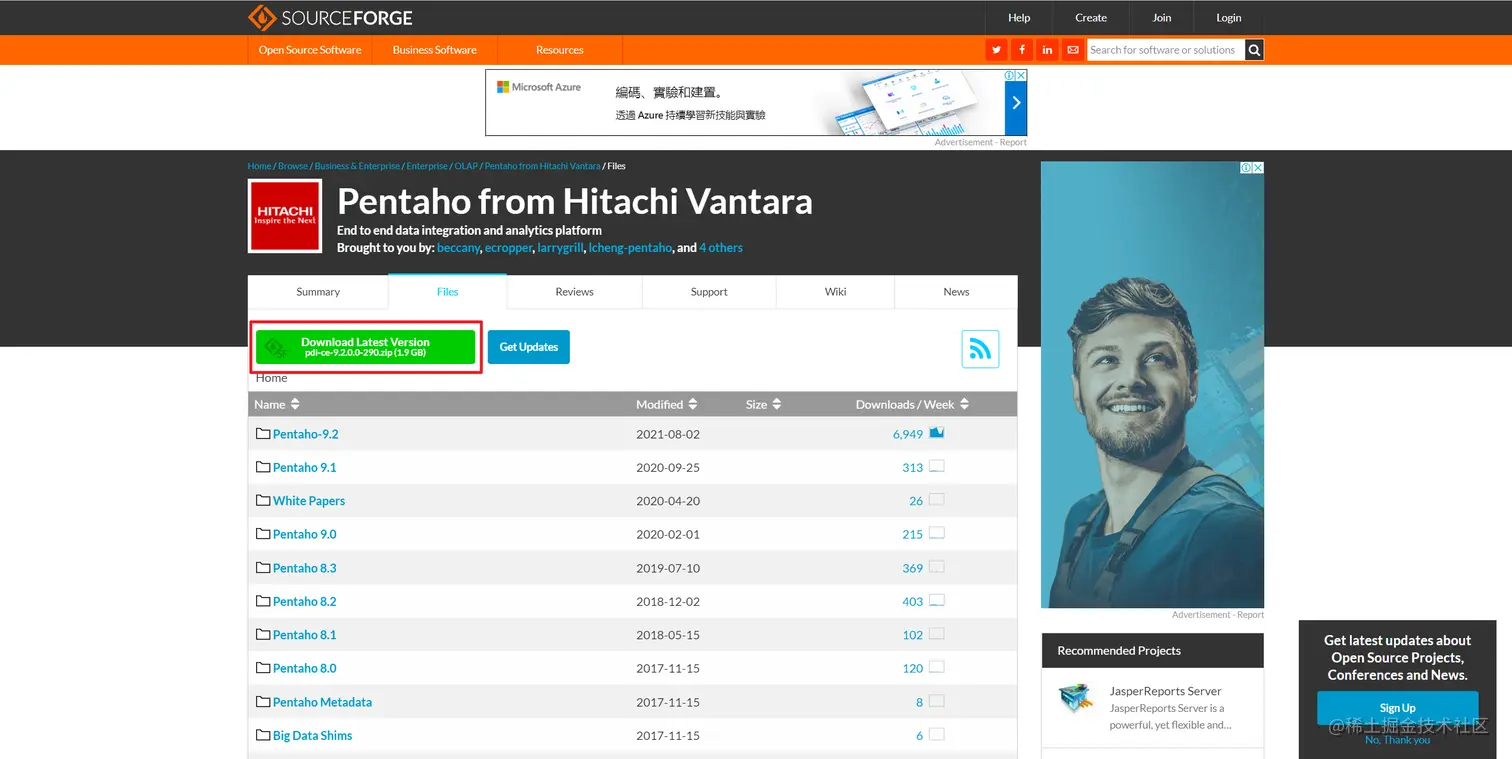The height and width of the screenshot is (759, 1512).
Task: Open the Facebook share icon
Action: click(x=1022, y=50)
